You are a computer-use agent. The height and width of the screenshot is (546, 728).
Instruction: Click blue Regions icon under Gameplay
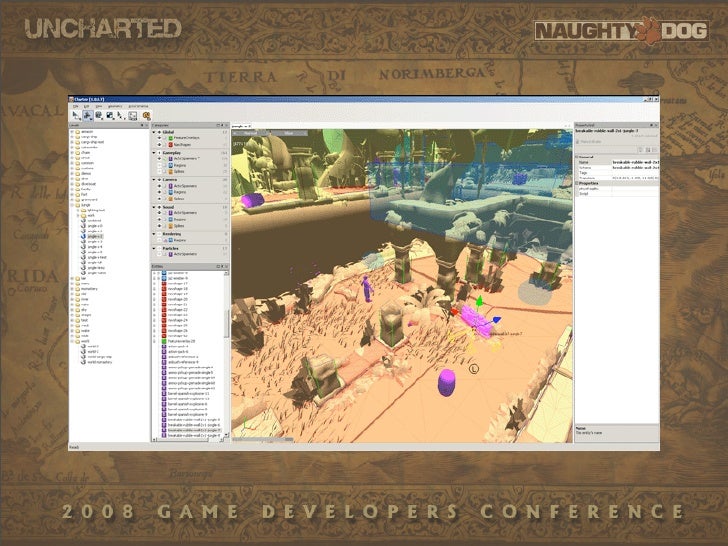pos(170,165)
